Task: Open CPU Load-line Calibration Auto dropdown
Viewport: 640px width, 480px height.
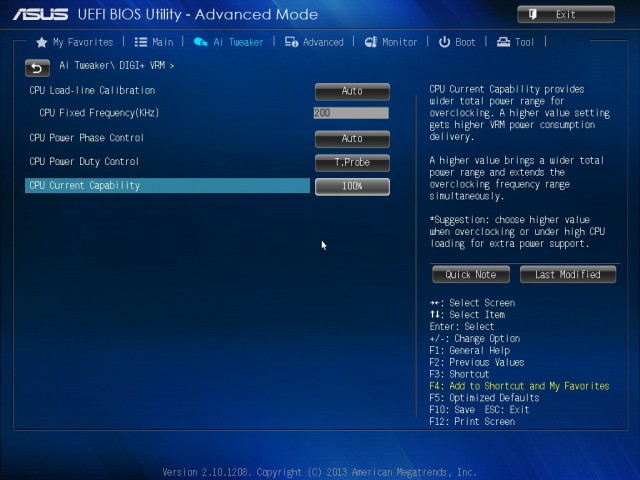Action: (352, 91)
